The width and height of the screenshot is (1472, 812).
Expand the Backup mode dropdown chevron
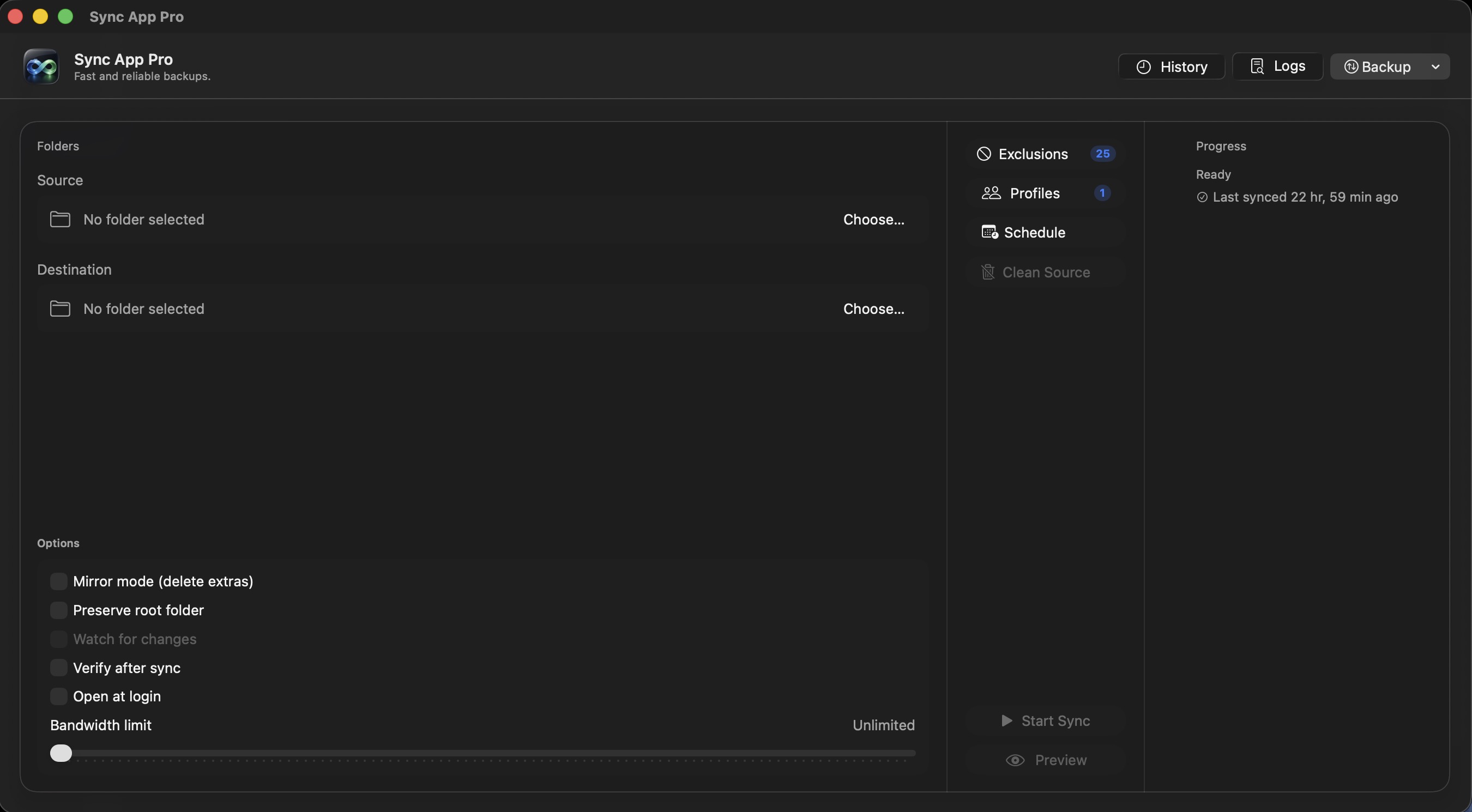pyautogui.click(x=1435, y=67)
